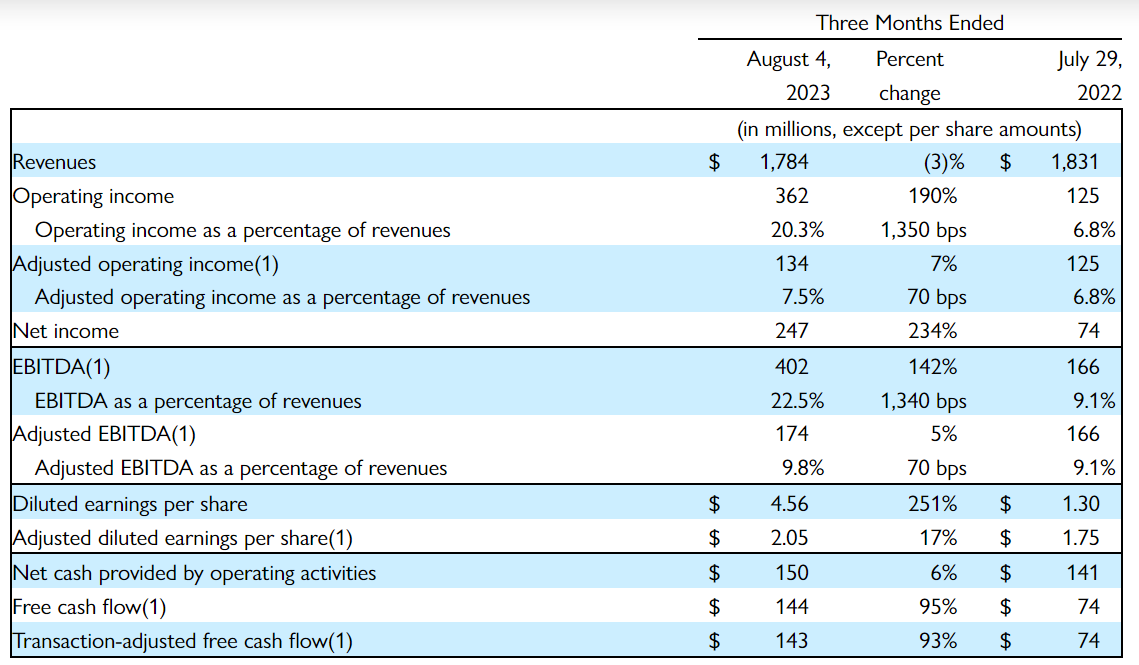The width and height of the screenshot is (1139, 665).
Task: Select the Free cash flow value 144
Action: [x=790, y=606]
